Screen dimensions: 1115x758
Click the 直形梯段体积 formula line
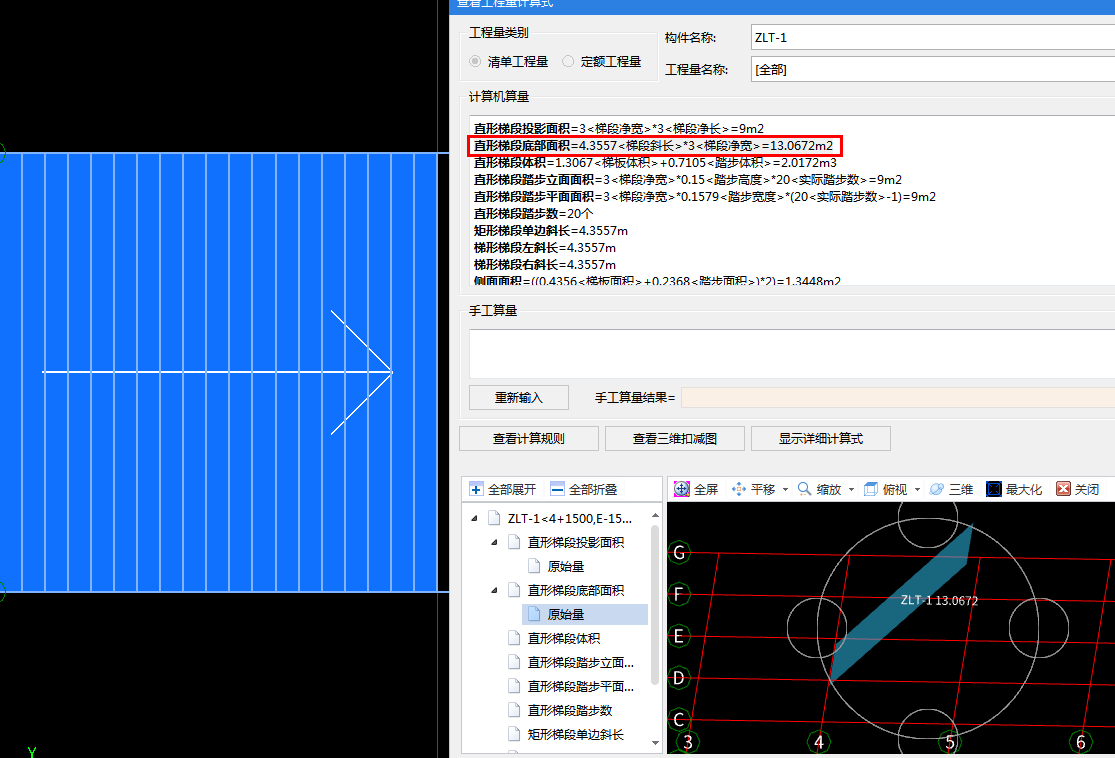(x=655, y=163)
